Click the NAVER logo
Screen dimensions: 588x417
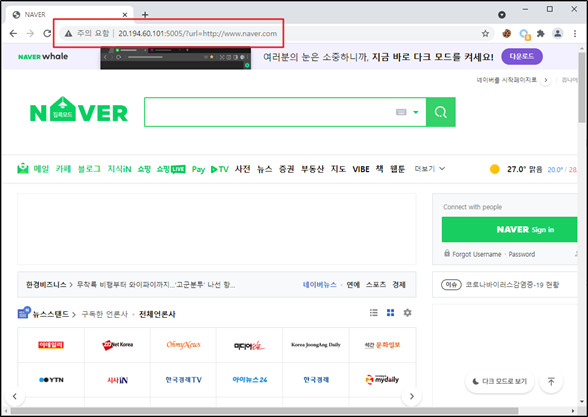pos(79,110)
